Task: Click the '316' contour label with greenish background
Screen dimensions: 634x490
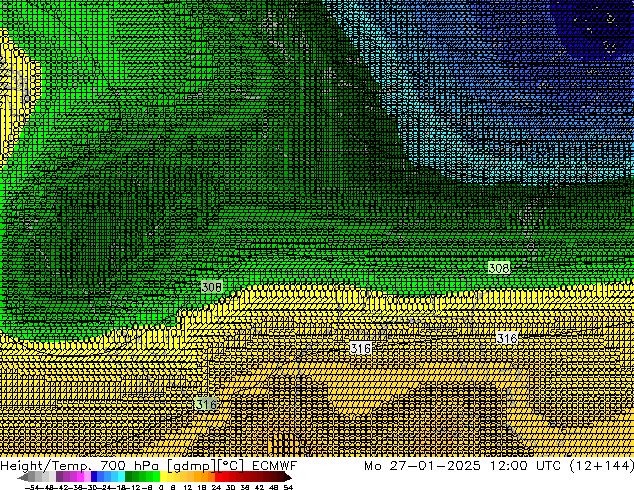Action: point(206,404)
